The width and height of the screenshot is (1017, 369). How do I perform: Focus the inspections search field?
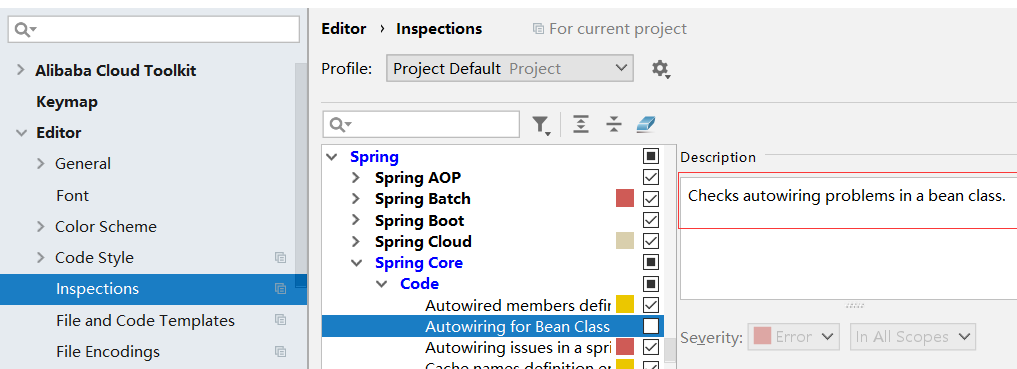pyautogui.click(x=421, y=125)
